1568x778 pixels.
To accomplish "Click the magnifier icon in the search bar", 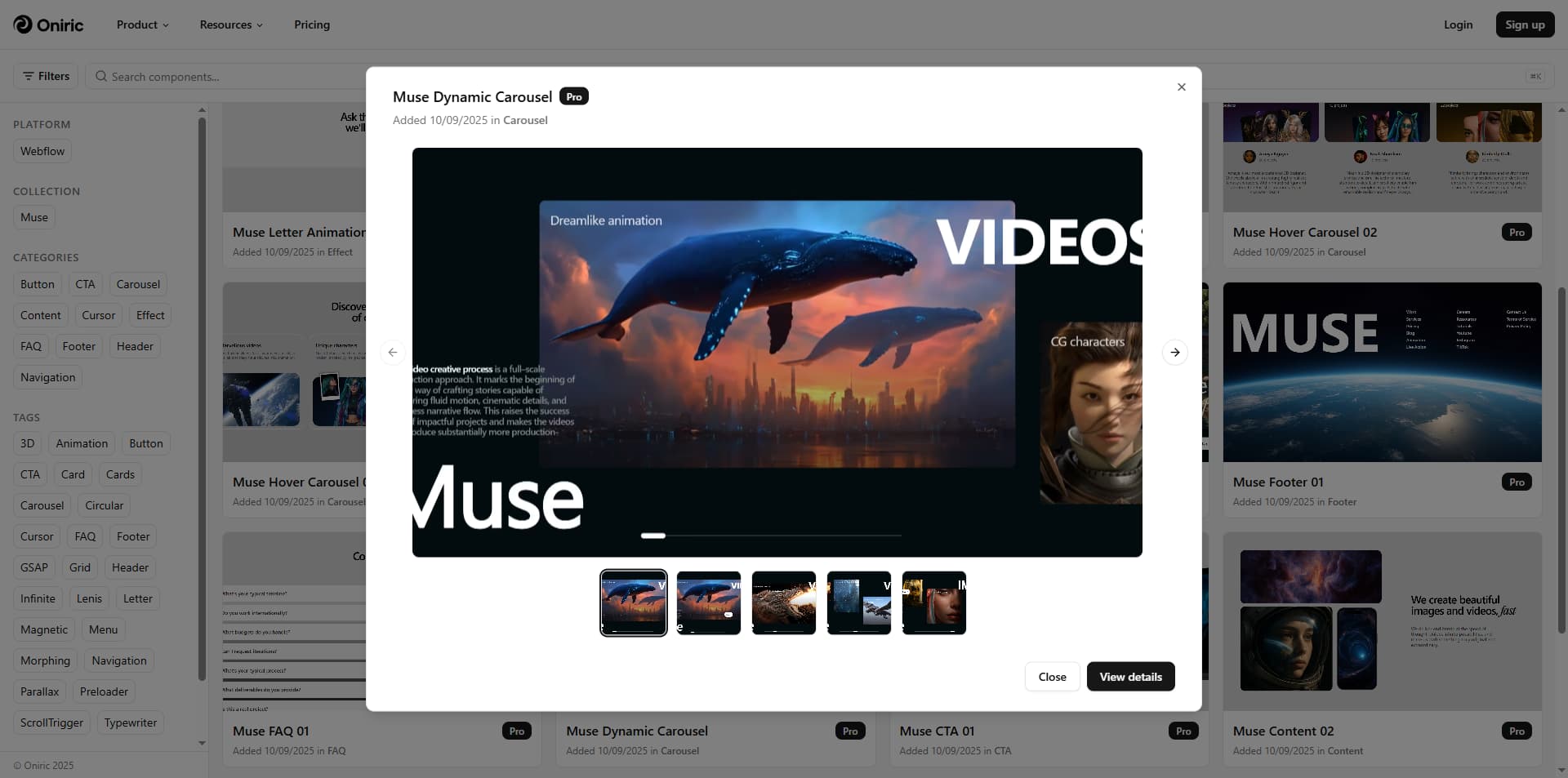I will (x=101, y=77).
